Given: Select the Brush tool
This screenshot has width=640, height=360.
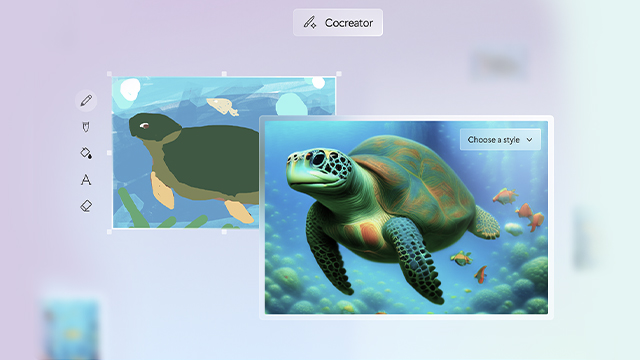Looking at the screenshot, I should (x=86, y=127).
